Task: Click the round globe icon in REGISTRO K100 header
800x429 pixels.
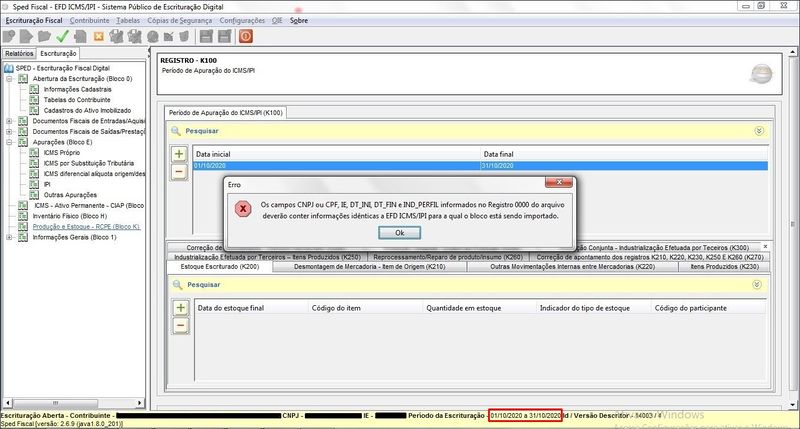Action: 761,73
